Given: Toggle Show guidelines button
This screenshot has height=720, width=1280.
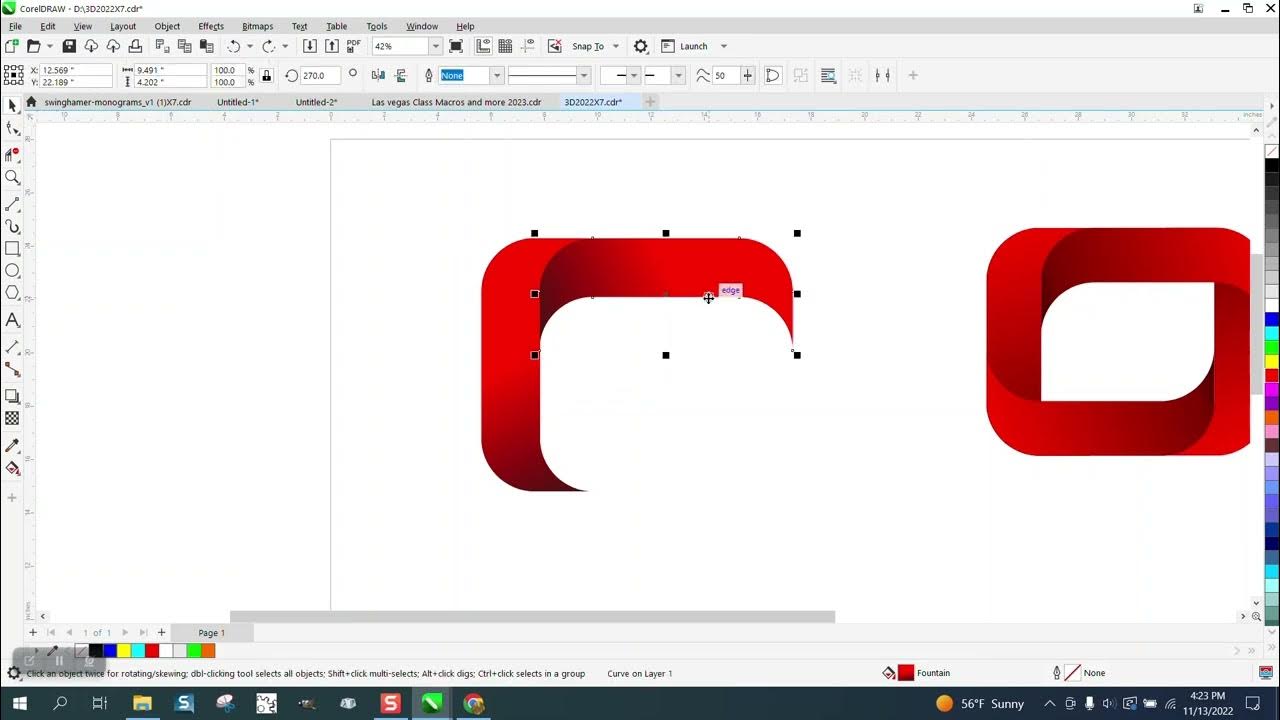Looking at the screenshot, I should (x=528, y=46).
